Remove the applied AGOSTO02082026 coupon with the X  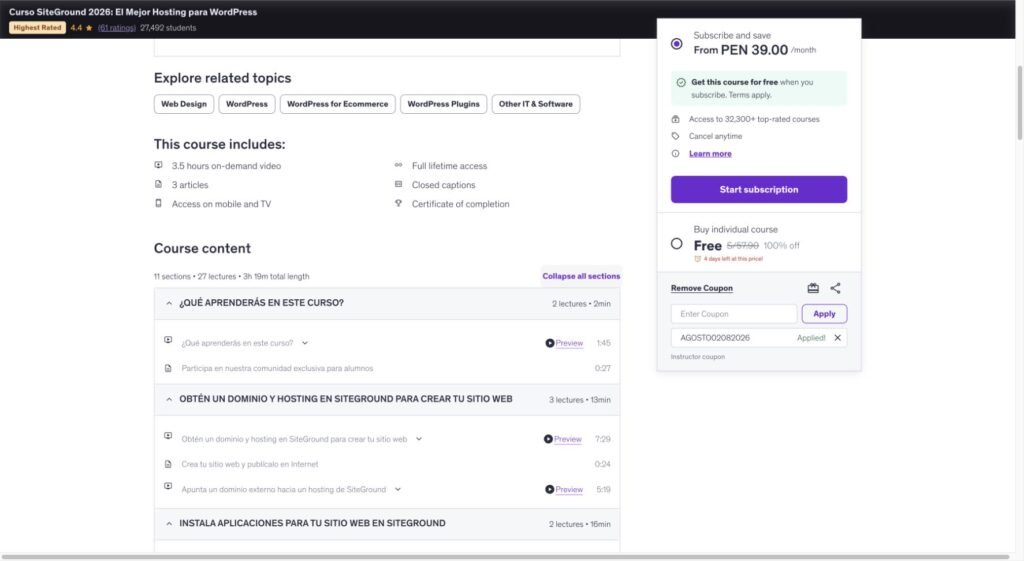click(x=837, y=338)
